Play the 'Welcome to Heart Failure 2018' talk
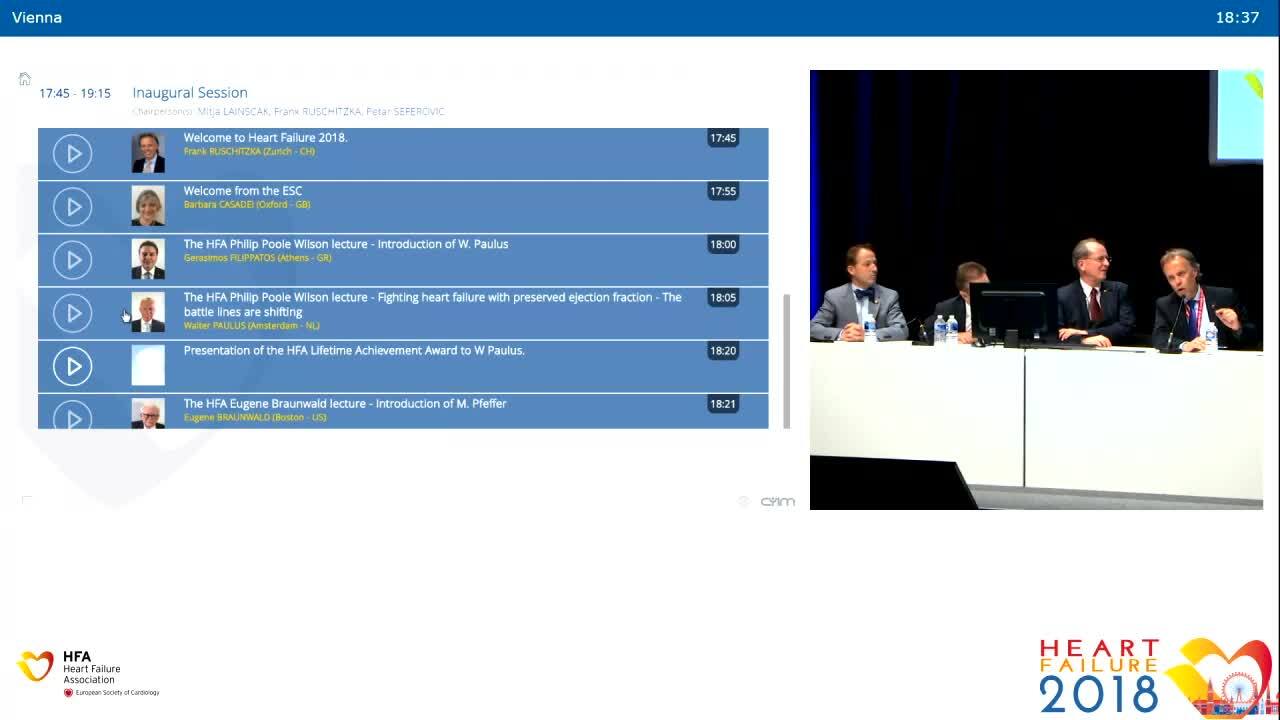The height and width of the screenshot is (720, 1280). click(x=72, y=154)
